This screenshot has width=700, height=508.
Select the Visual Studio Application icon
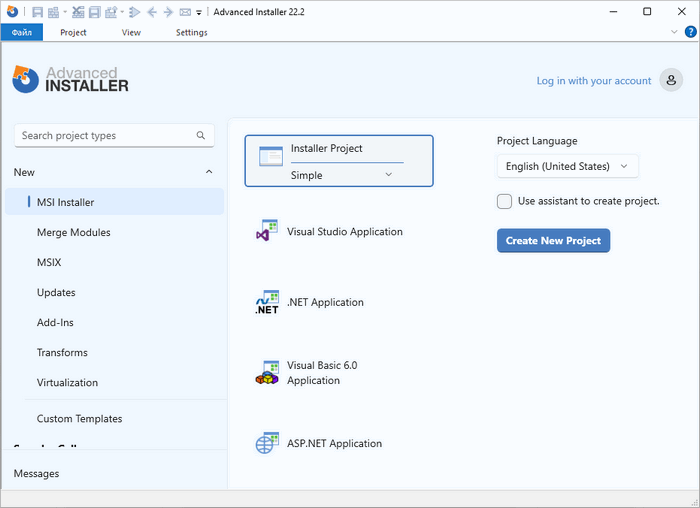[x=267, y=232]
